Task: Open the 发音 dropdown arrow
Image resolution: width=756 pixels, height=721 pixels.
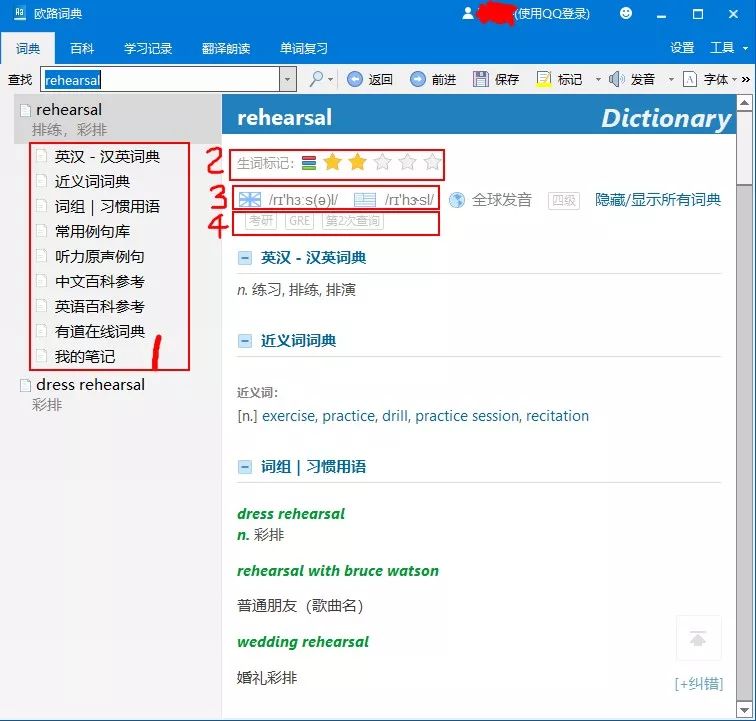Action: [671, 79]
